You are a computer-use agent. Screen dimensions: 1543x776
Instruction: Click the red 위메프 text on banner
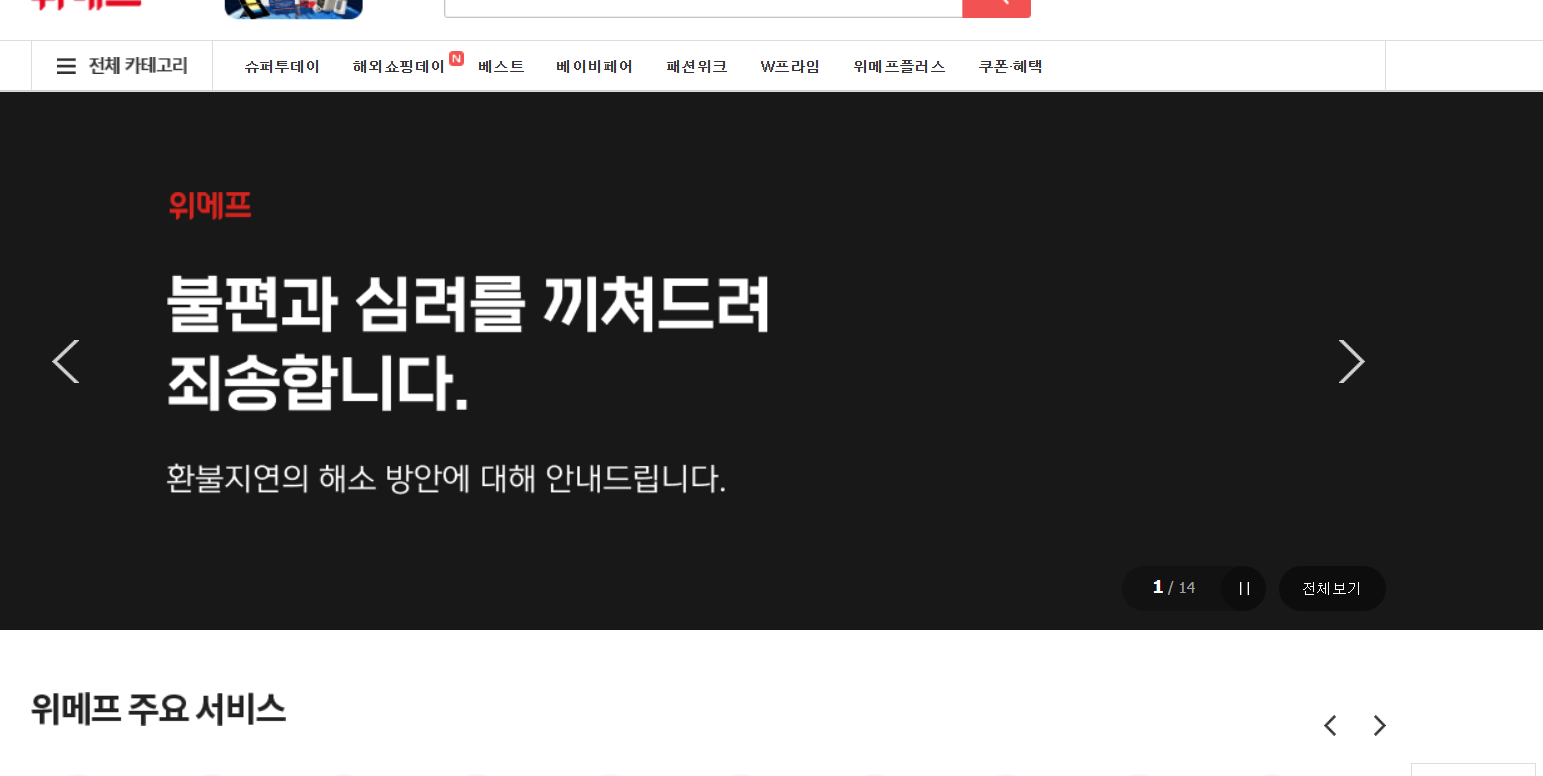(210, 205)
